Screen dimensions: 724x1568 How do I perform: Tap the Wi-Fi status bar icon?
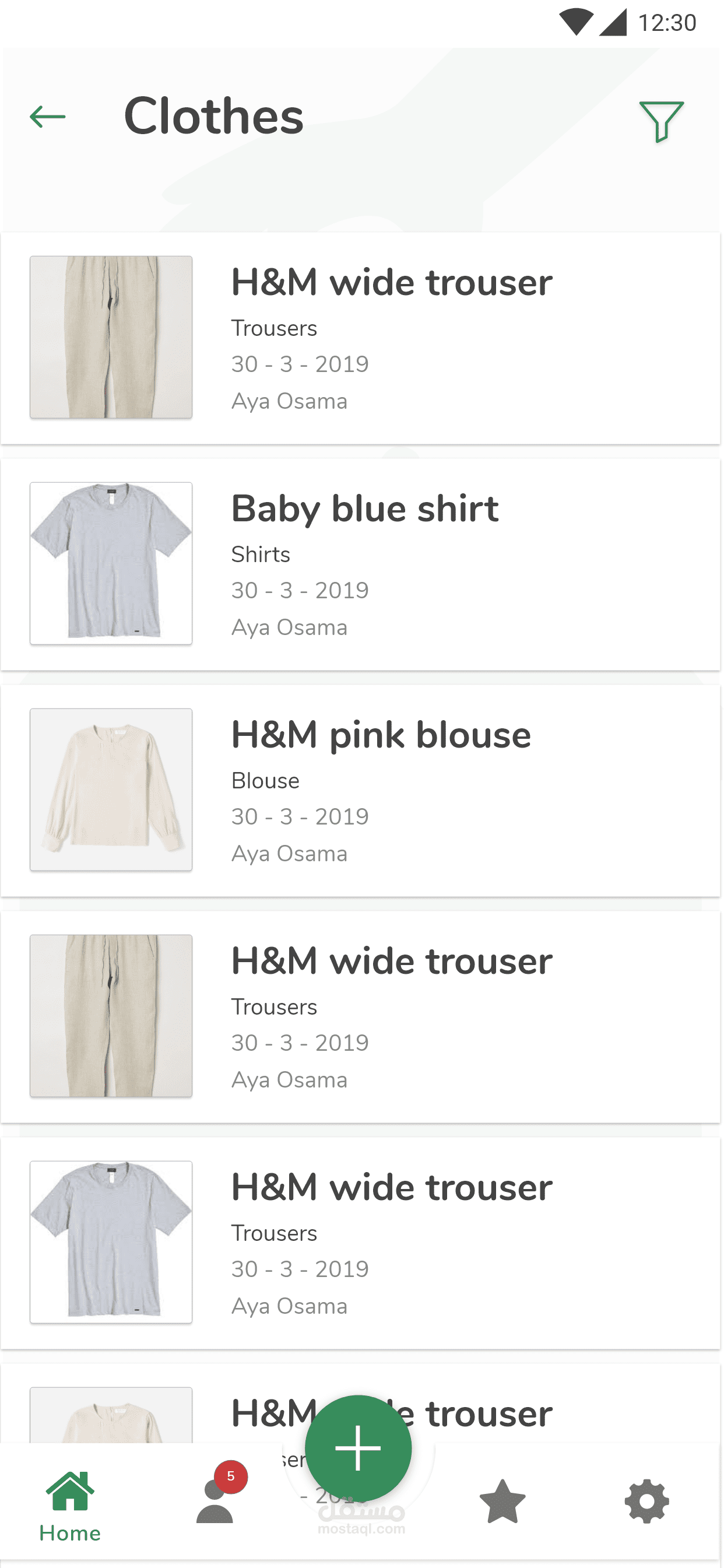point(575,23)
